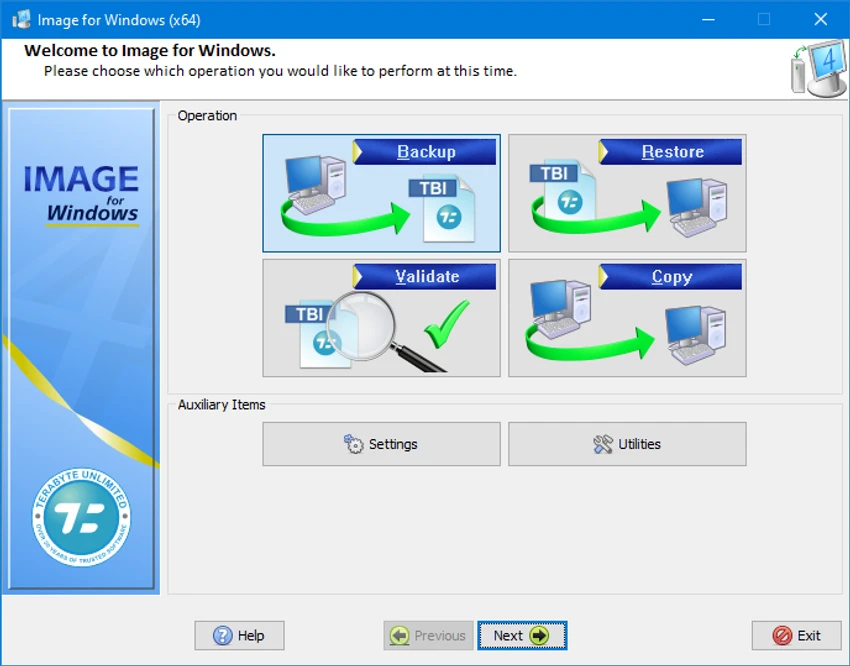
Task: Select the Validate operation tile
Action: (x=381, y=318)
